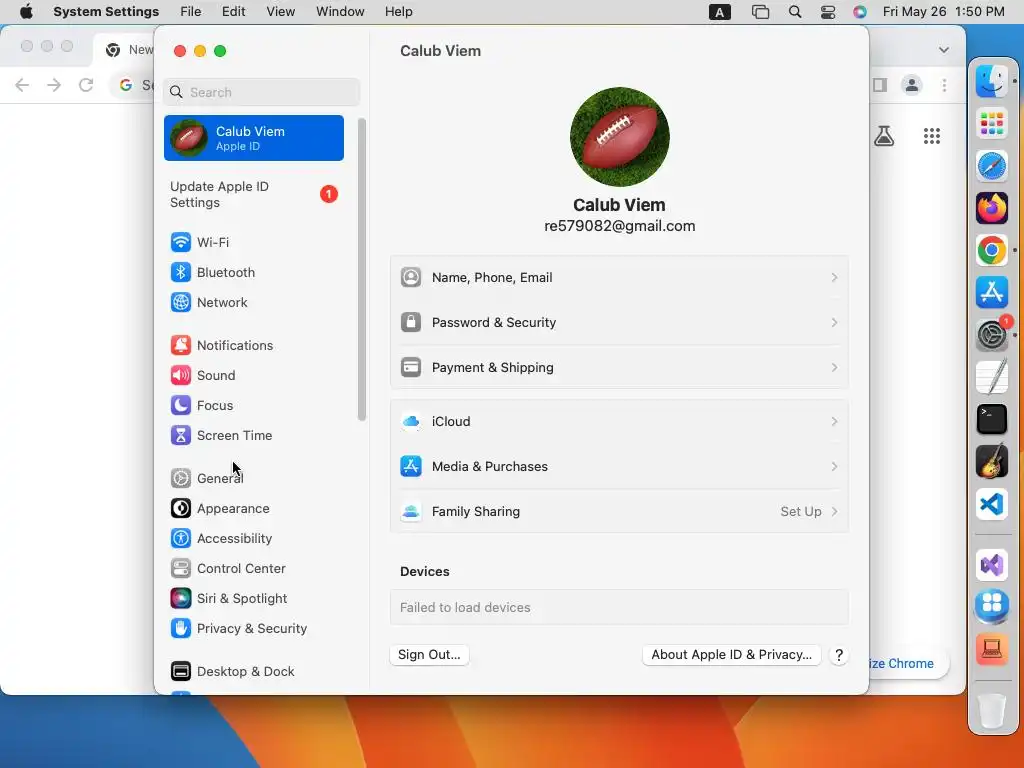Open About Apple ID & Privacy
The width and height of the screenshot is (1024, 768).
tap(731, 655)
